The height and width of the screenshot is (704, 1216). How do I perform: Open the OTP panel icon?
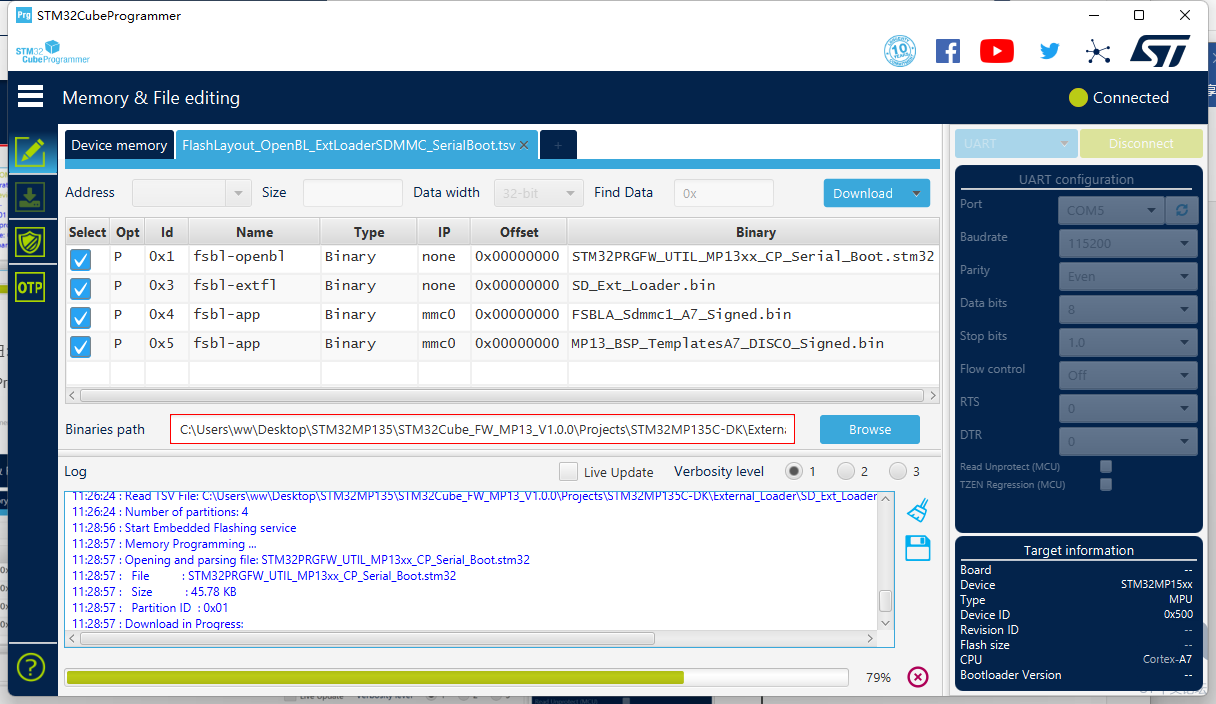(31, 286)
